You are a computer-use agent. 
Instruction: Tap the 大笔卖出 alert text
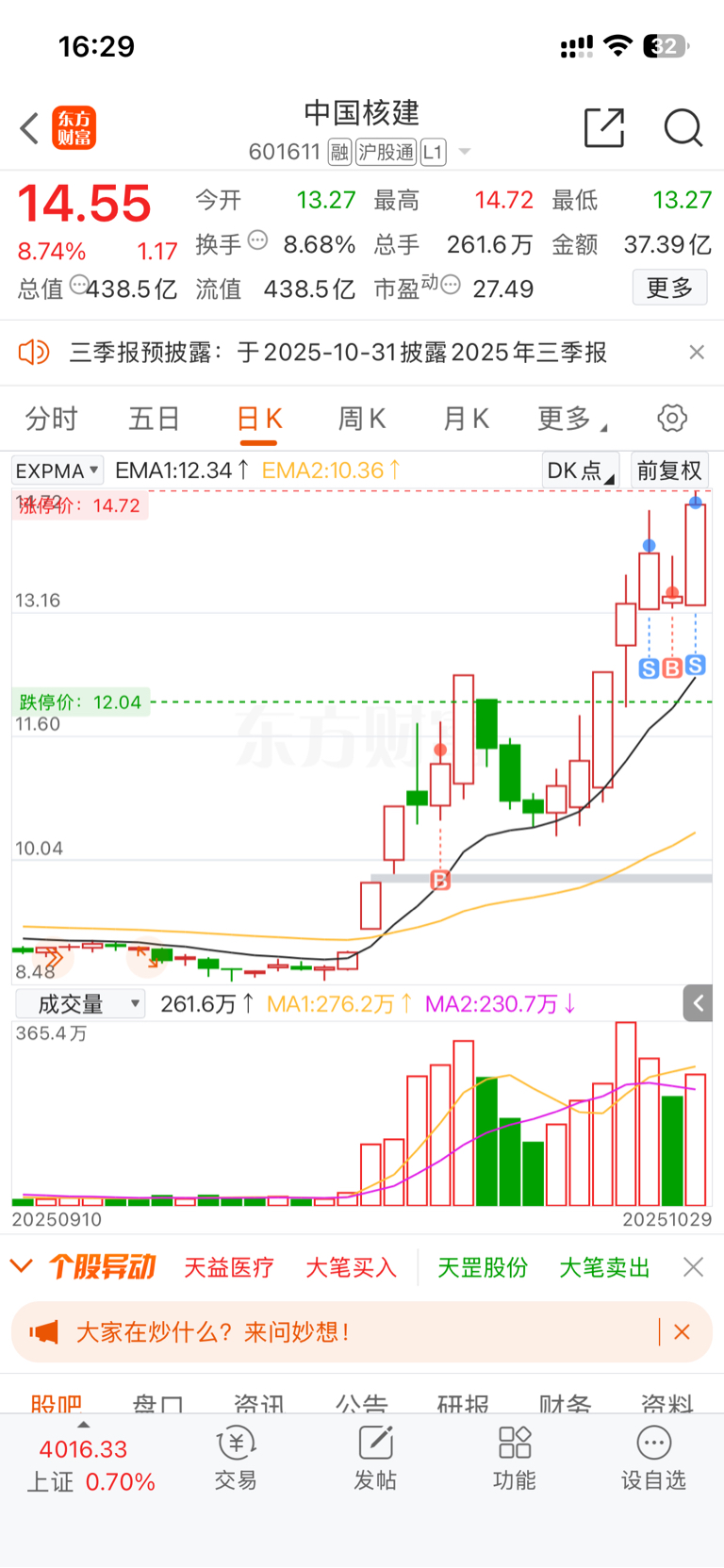click(605, 1267)
